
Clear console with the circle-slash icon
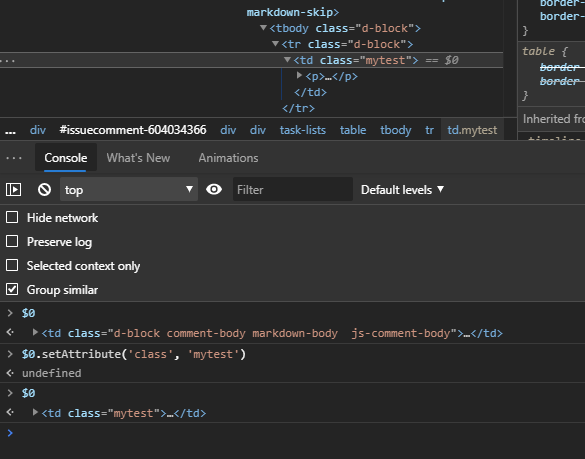click(44, 190)
